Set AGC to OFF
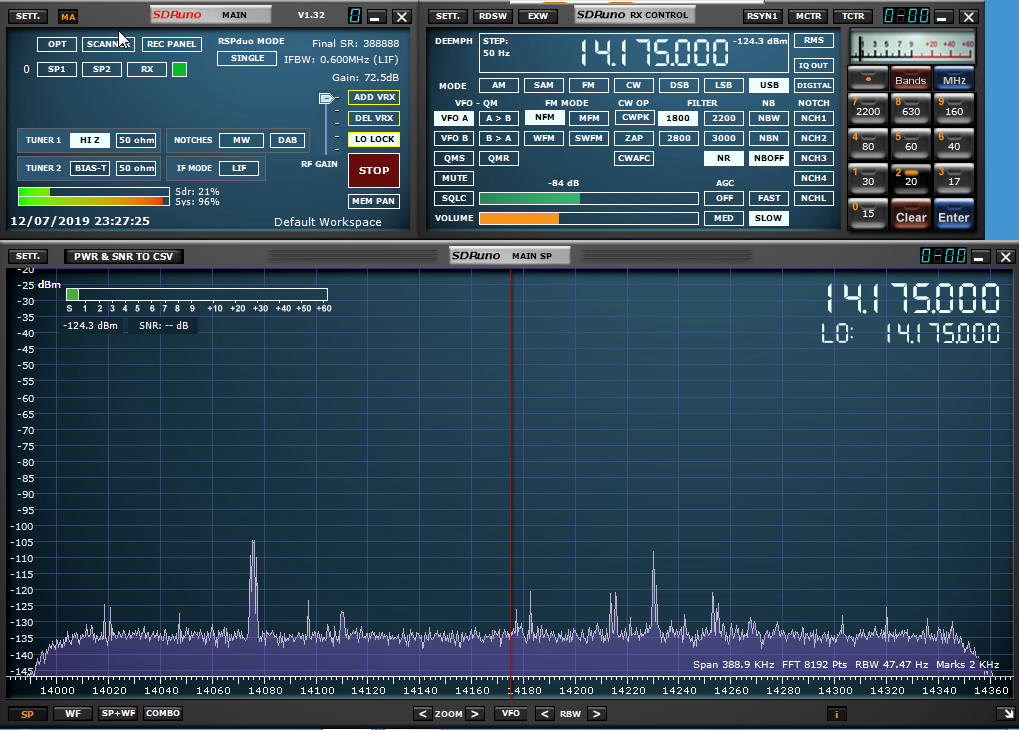The image size is (1019, 730). tap(723, 198)
